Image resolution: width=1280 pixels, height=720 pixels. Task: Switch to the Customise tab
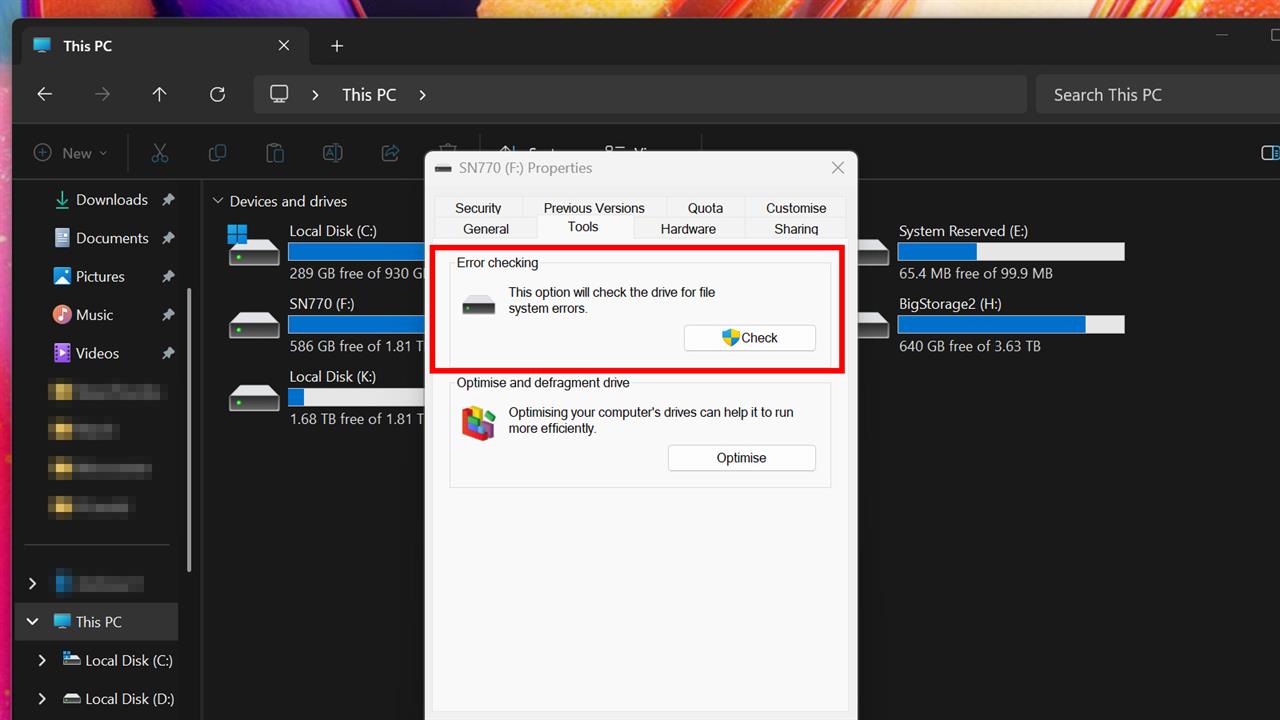click(x=796, y=208)
